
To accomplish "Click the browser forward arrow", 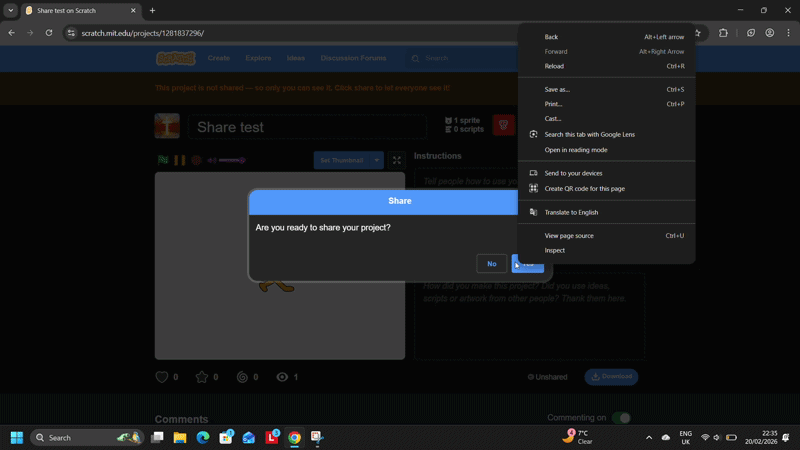I will click(x=30, y=33).
